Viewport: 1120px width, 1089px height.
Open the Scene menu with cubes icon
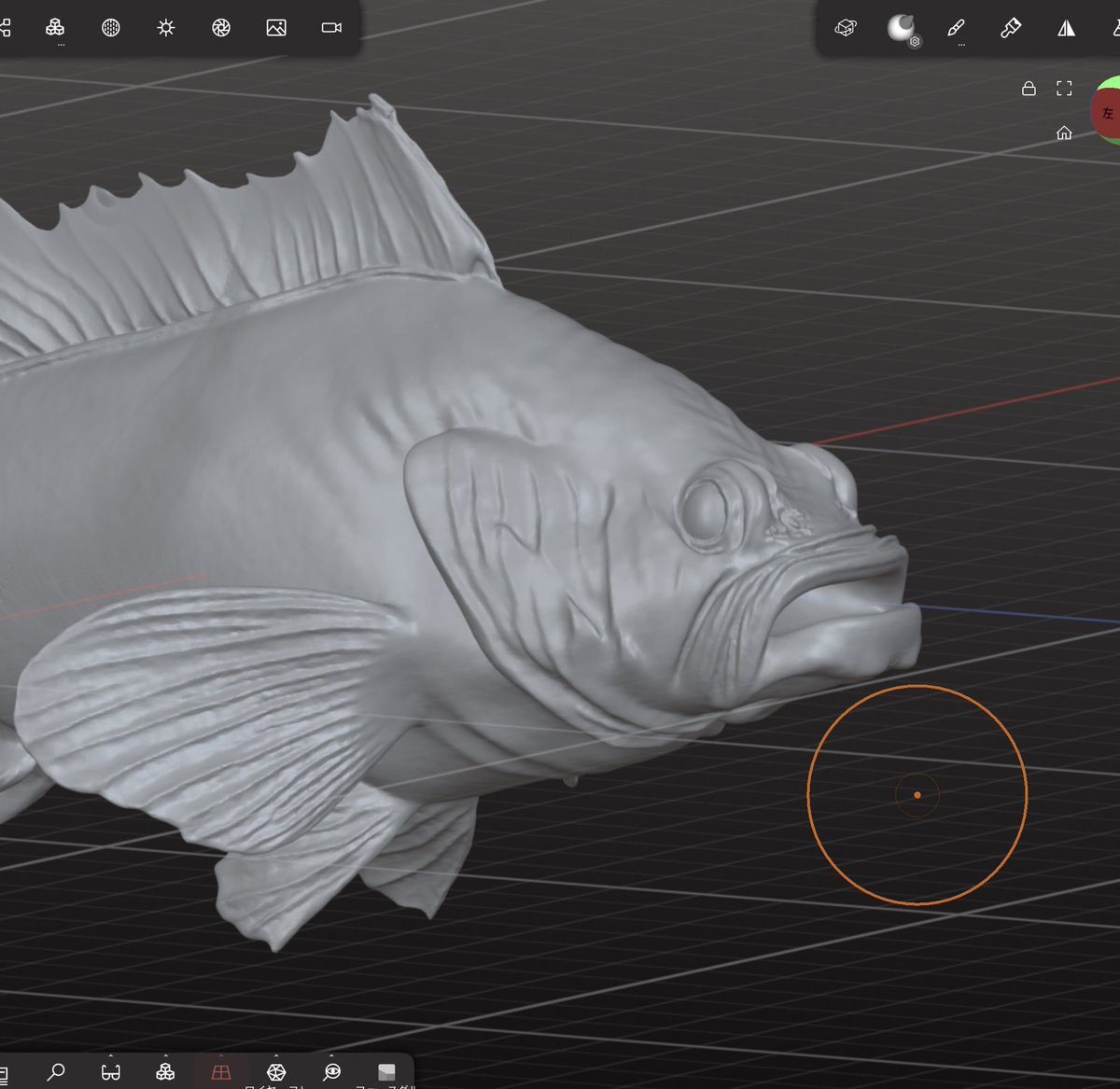click(x=55, y=28)
